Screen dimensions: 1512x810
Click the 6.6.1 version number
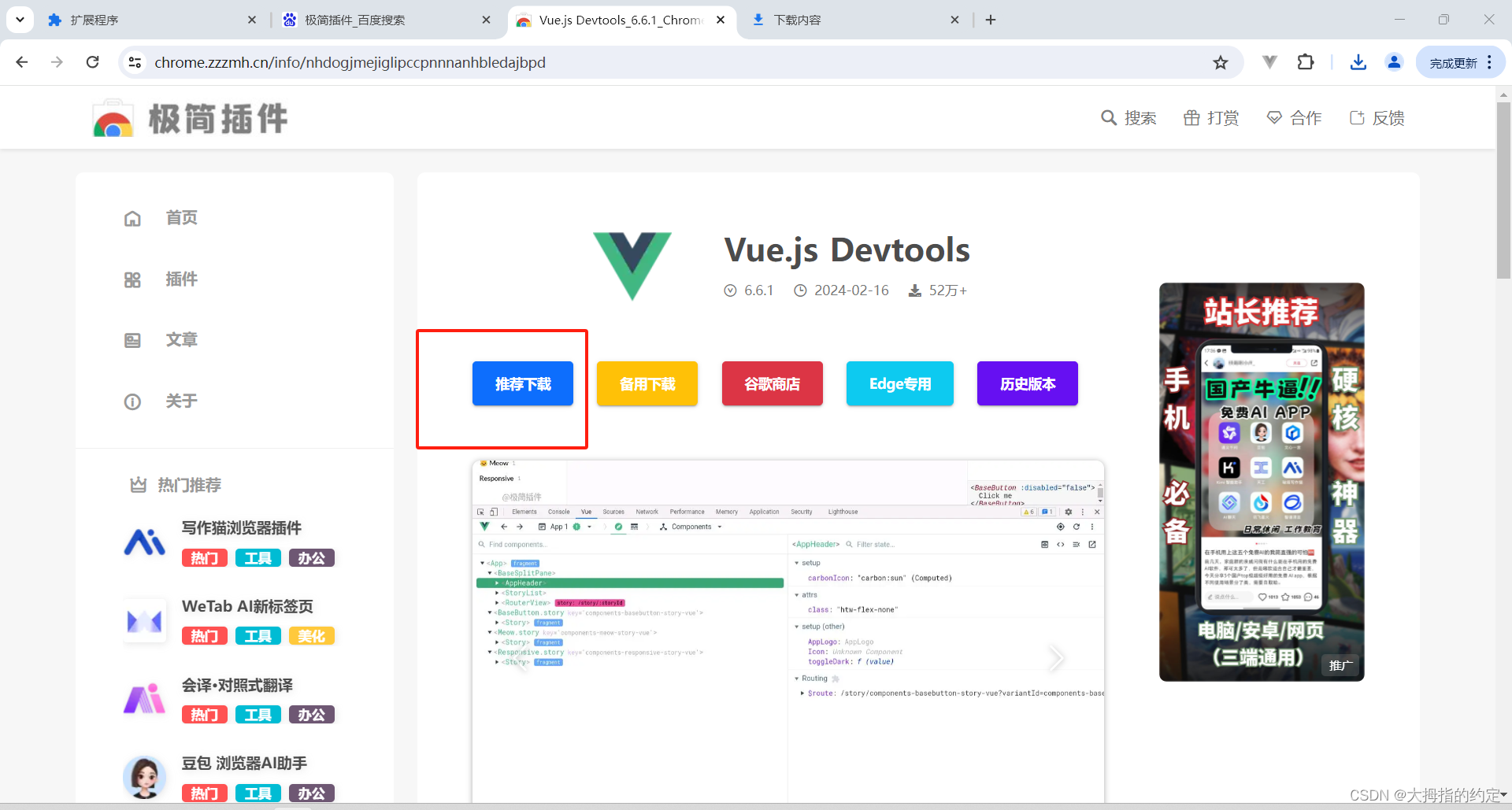[x=759, y=290]
